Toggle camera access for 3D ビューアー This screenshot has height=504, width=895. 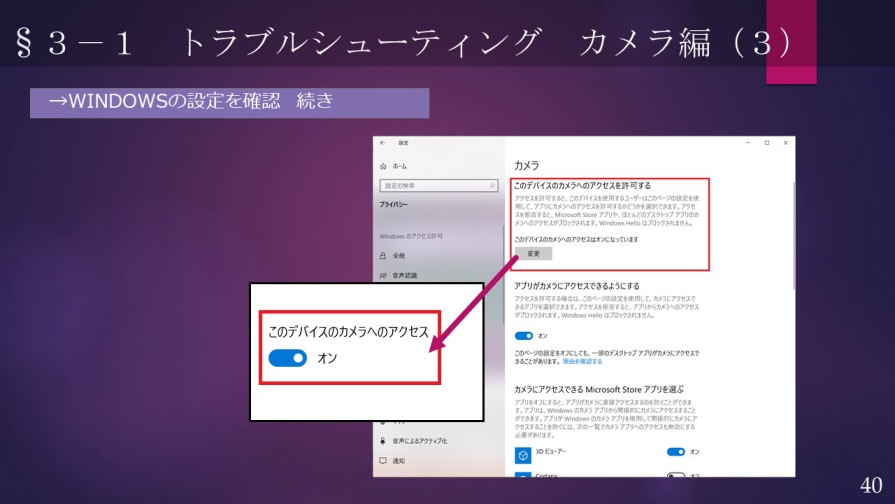click(x=676, y=452)
